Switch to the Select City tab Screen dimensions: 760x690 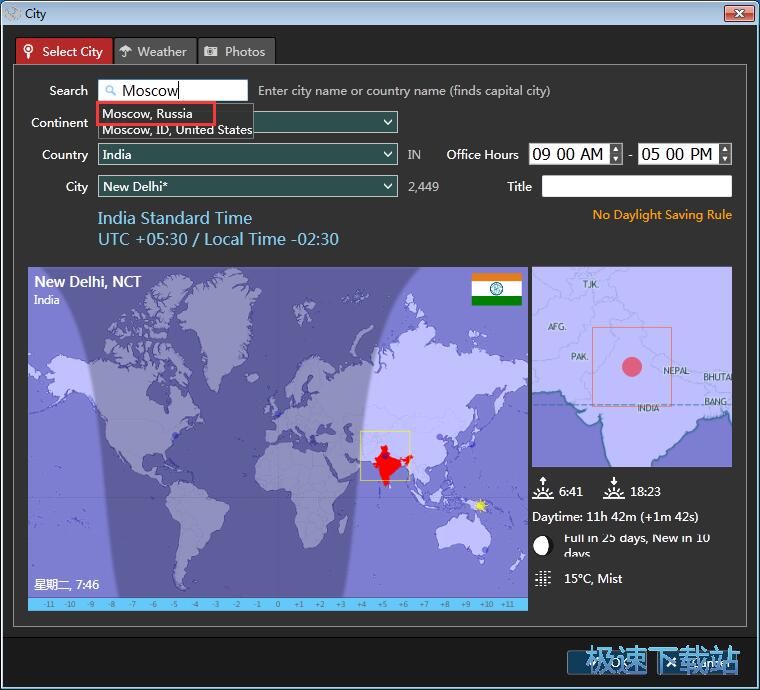(64, 51)
